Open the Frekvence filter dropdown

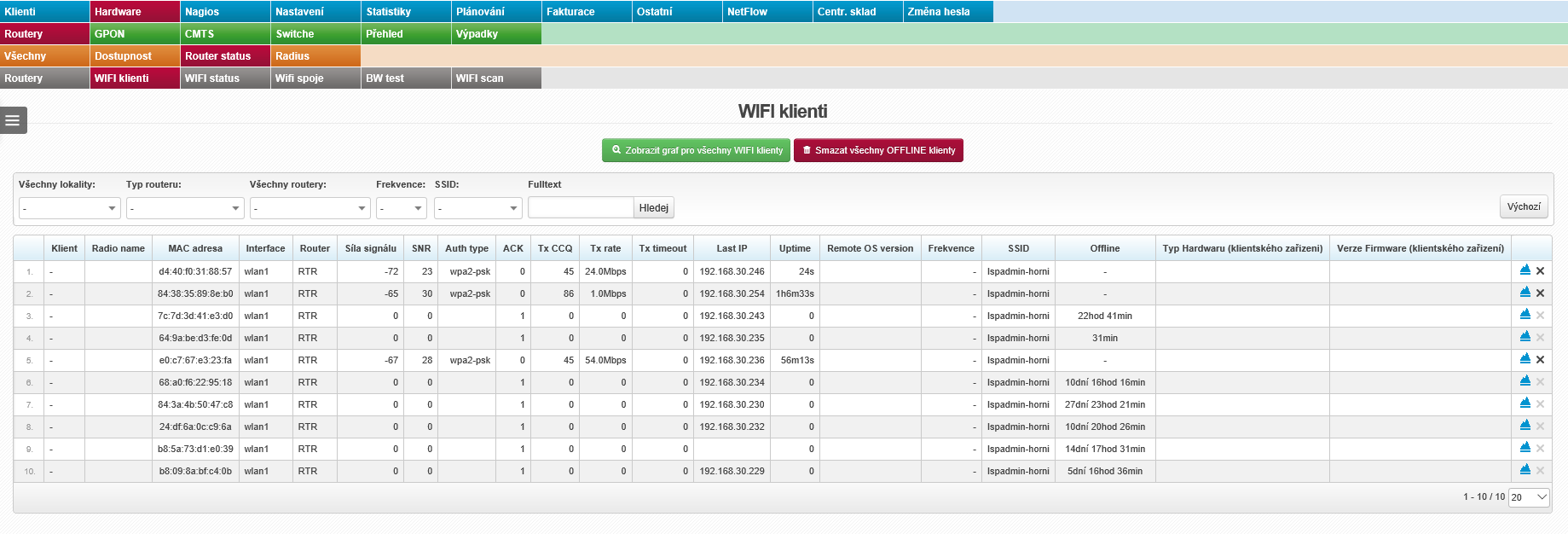[x=402, y=208]
